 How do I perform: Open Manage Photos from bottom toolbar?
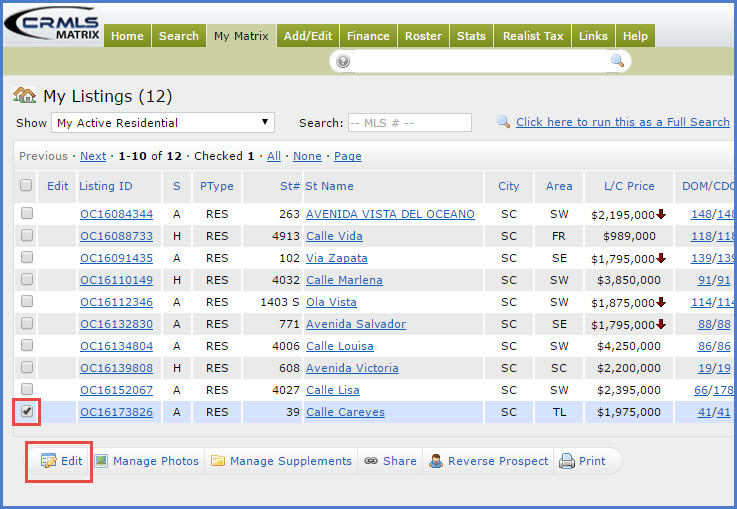point(147,461)
